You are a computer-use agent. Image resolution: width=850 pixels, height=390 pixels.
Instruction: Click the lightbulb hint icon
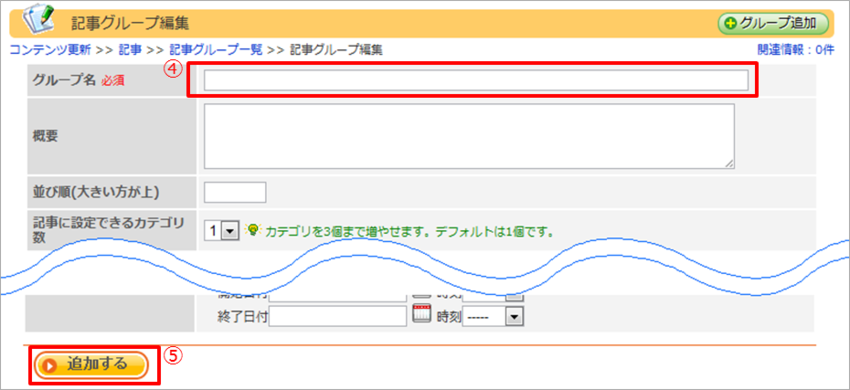point(252,230)
